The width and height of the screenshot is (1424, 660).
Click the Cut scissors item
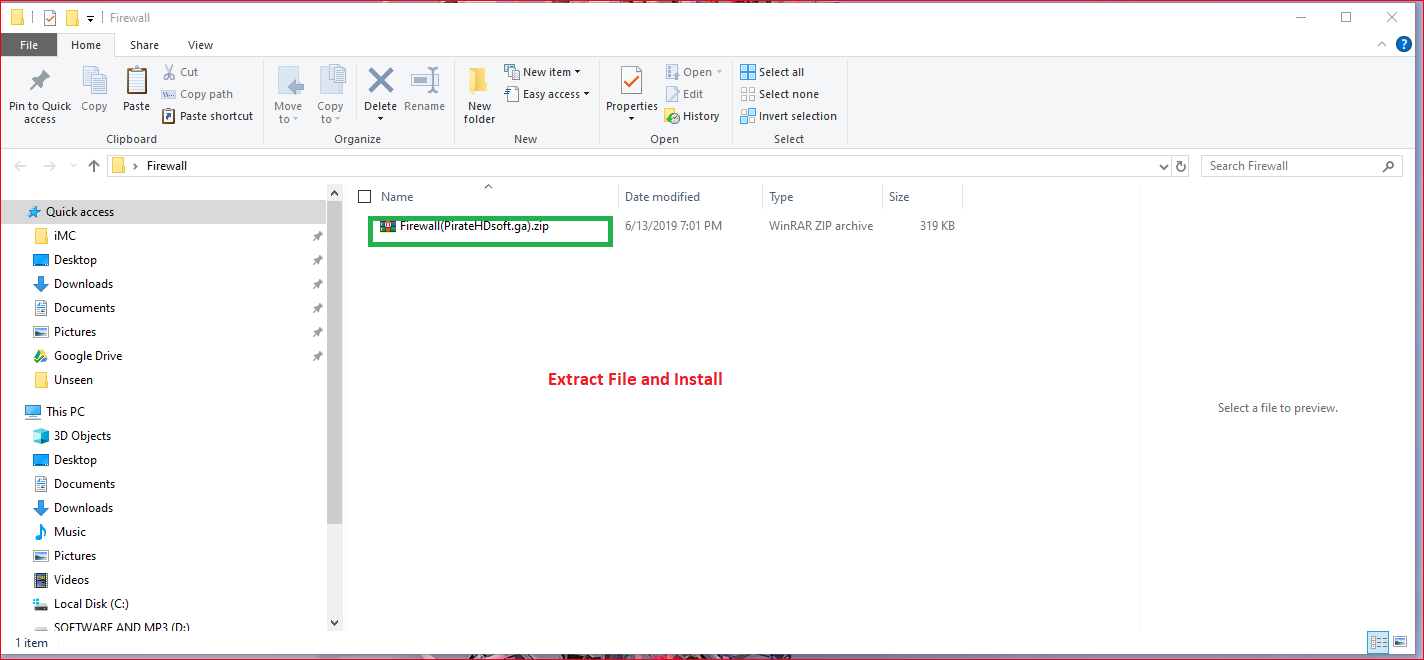(180, 72)
